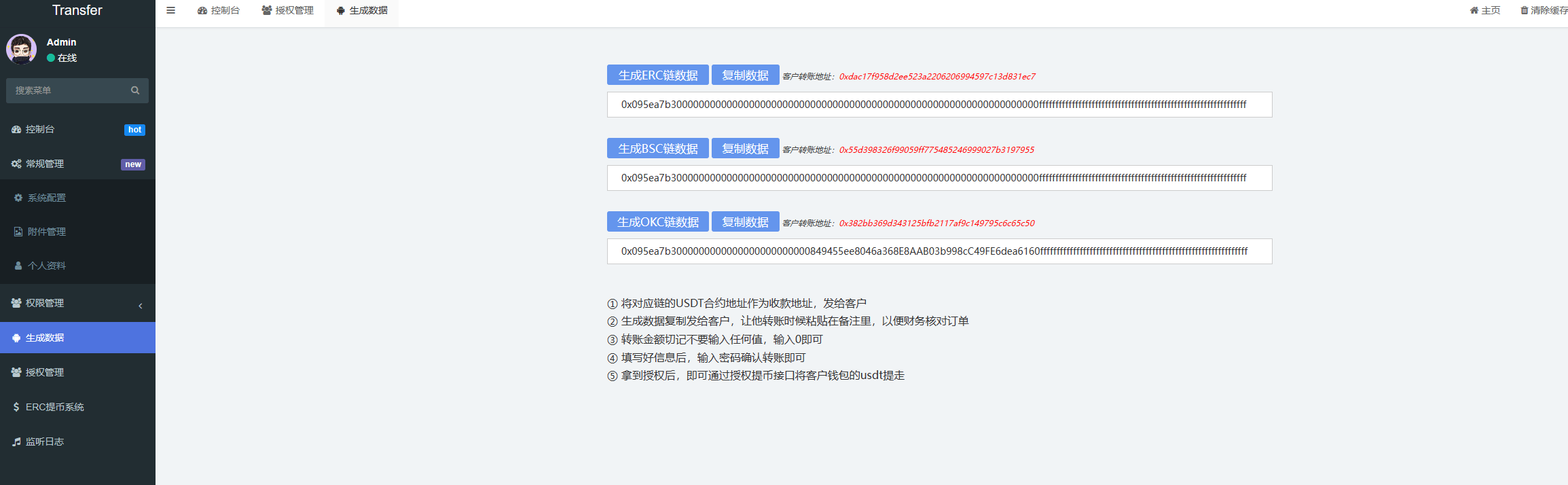Click the ERC chain data text field

click(938, 105)
